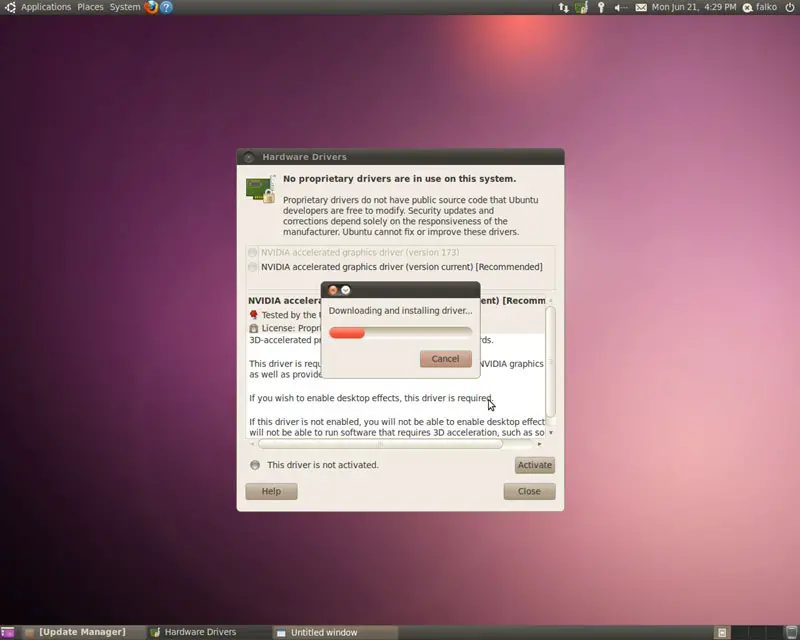Image resolution: width=800 pixels, height=640 pixels.
Task: Click the 'If you wish to enable desktop effects' line
Action: 371,398
